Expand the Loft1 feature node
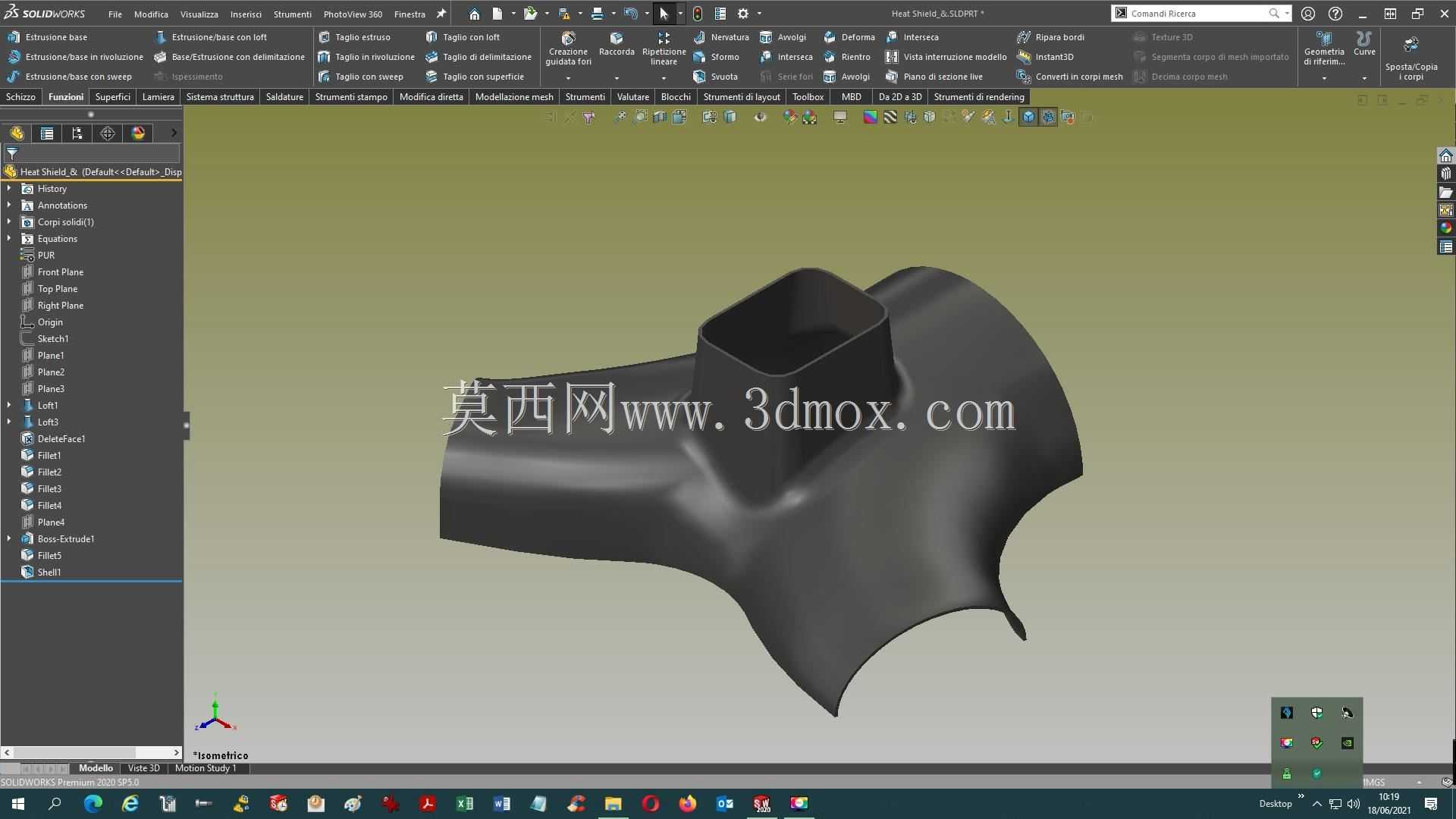Image resolution: width=1456 pixels, height=819 pixels. pyautogui.click(x=9, y=405)
